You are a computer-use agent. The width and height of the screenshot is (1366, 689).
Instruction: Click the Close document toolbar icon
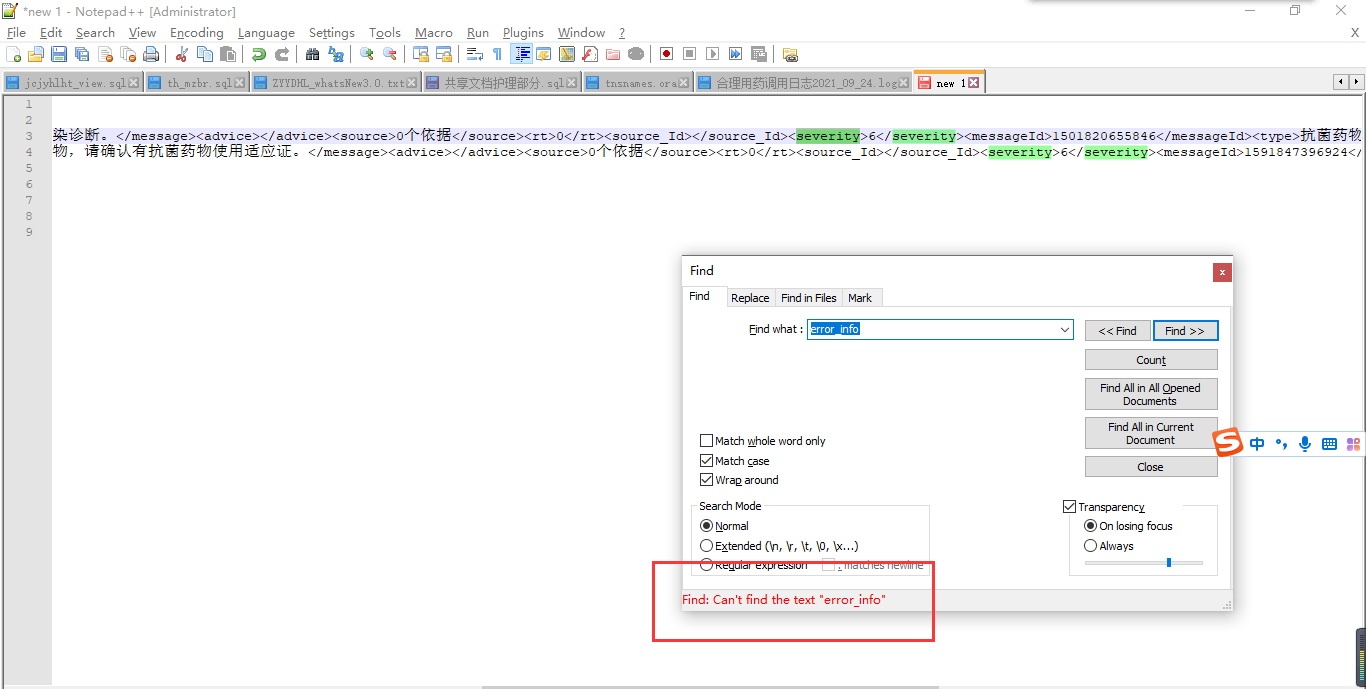click(105, 54)
